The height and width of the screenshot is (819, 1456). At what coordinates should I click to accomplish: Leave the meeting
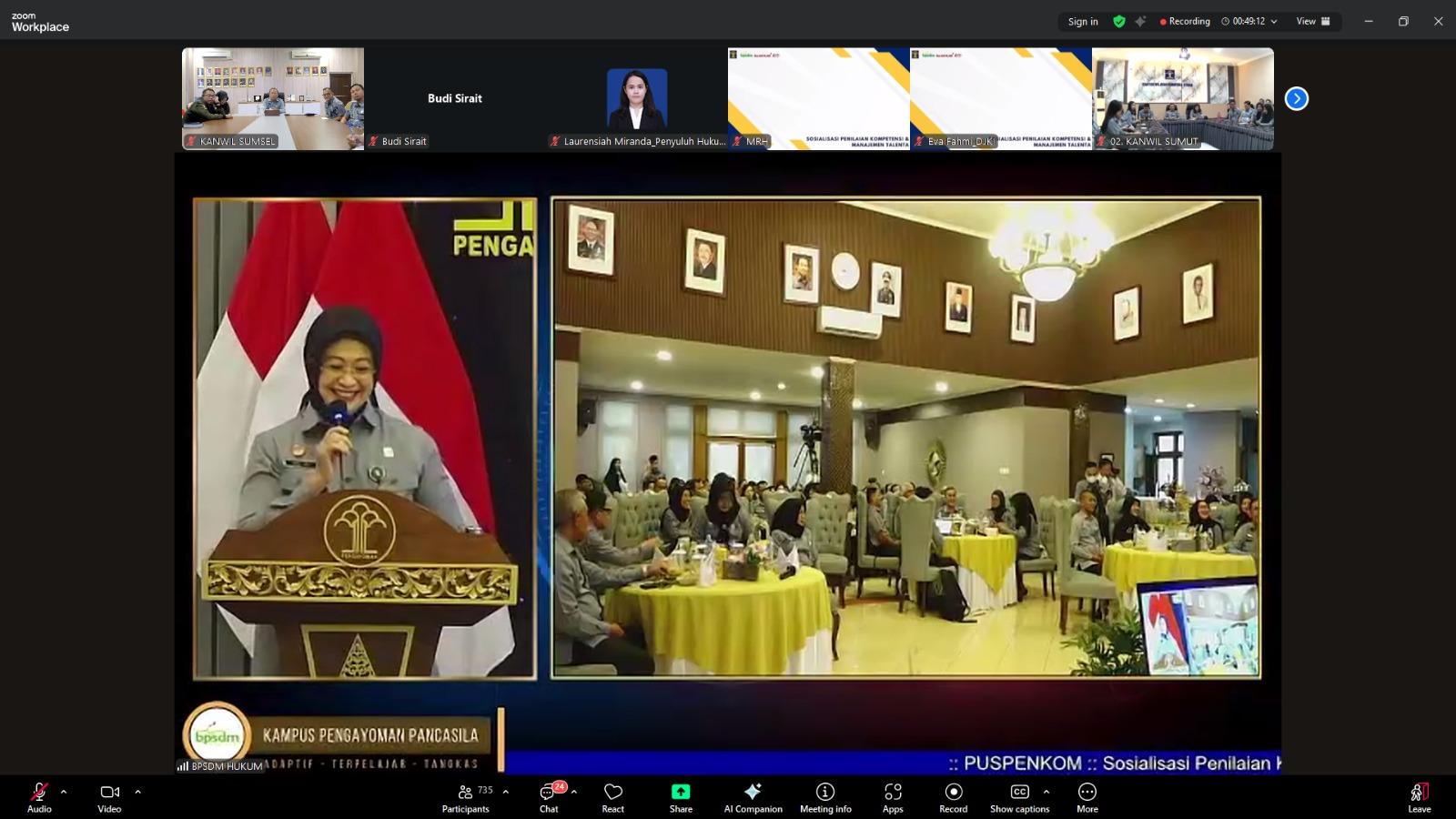1419,797
